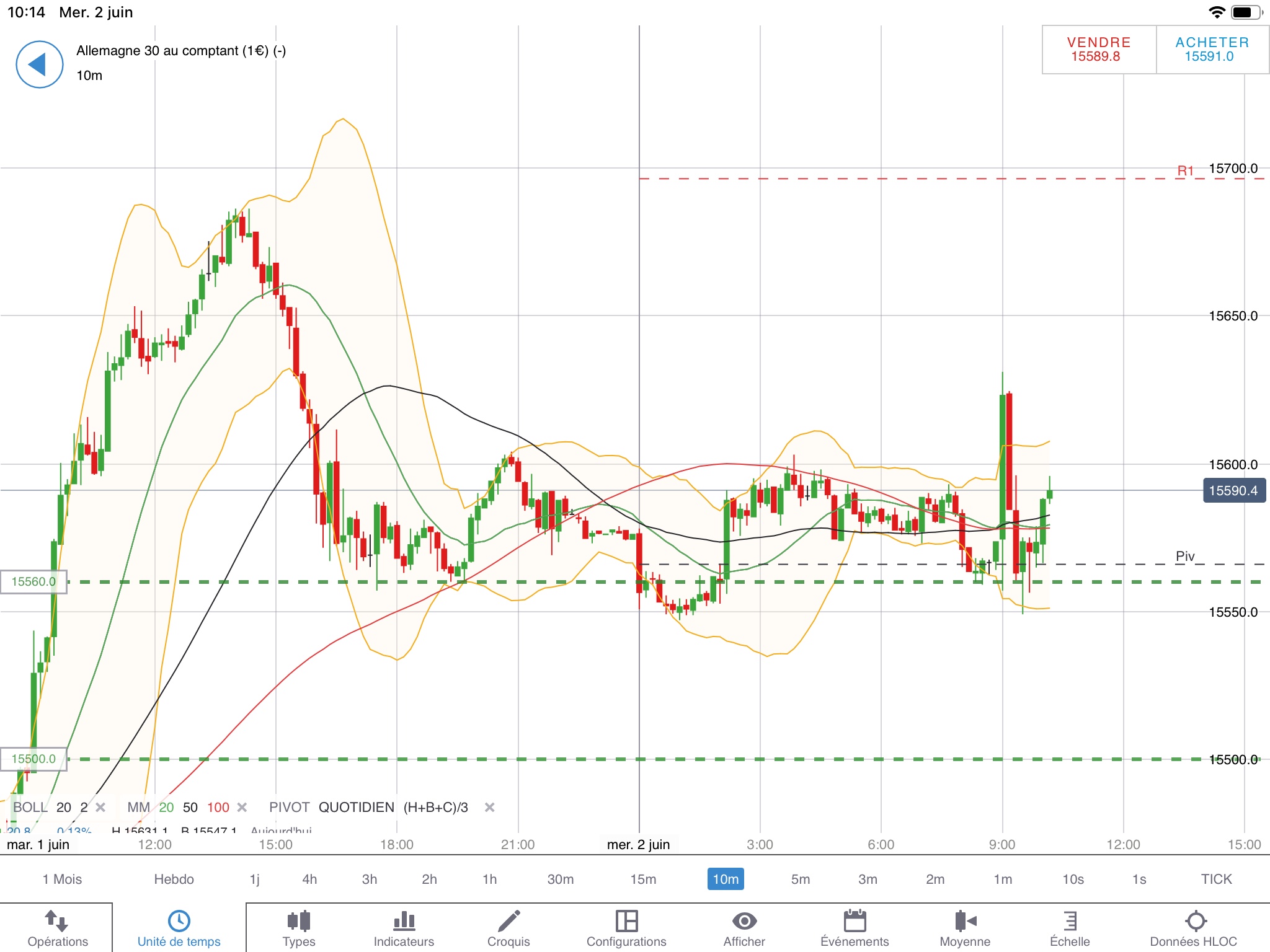Open the Événements calendar icon

click(x=855, y=928)
